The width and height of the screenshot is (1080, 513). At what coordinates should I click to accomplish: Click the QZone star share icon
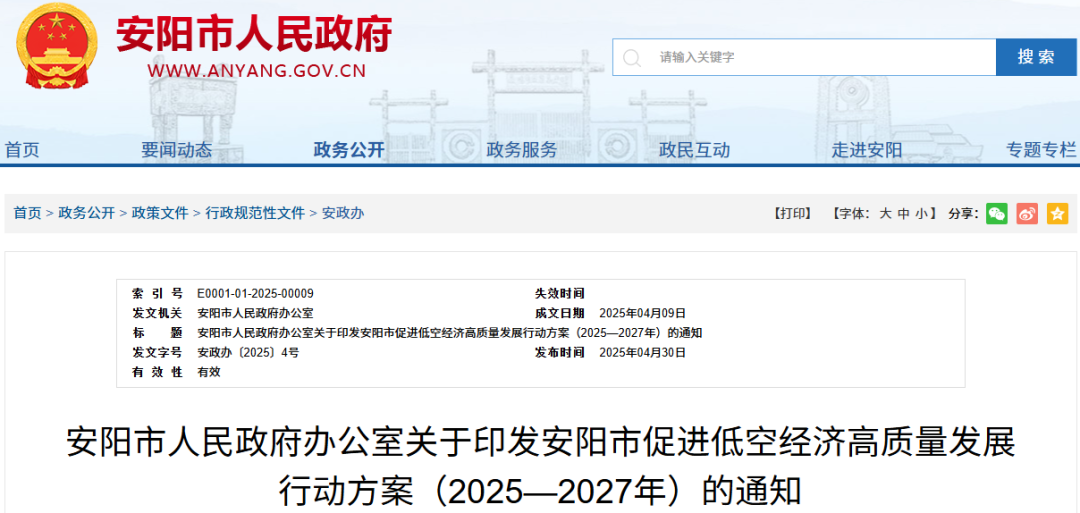(x=1057, y=213)
